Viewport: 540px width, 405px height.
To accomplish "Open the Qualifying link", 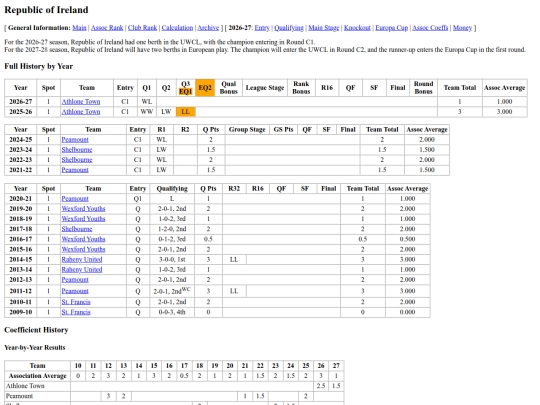I will 289,28.
